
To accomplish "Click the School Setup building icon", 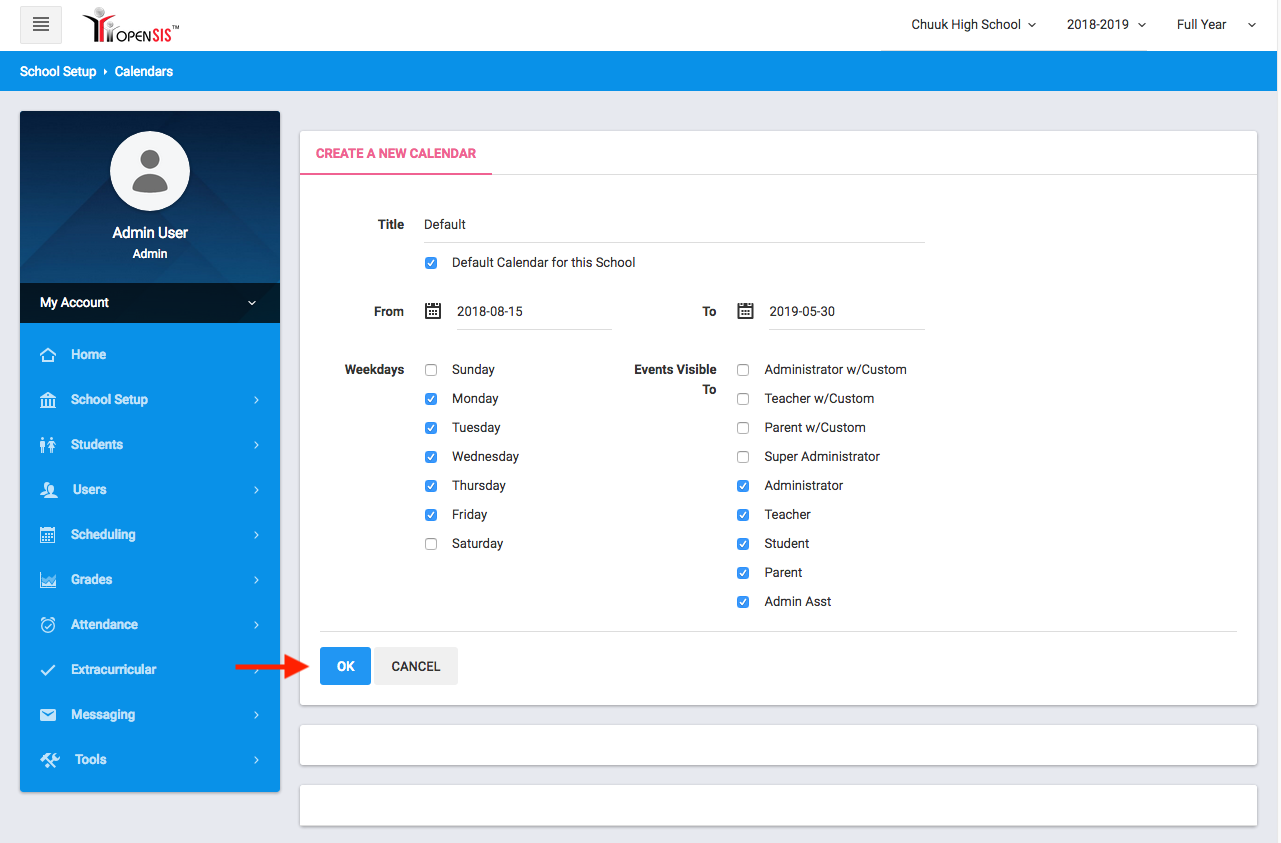I will point(48,400).
